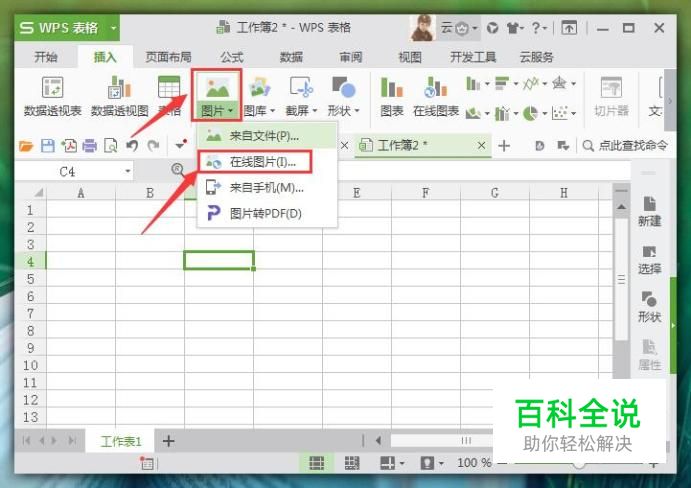Click the help question mark icon
This screenshot has height=488, width=691.
535,28
